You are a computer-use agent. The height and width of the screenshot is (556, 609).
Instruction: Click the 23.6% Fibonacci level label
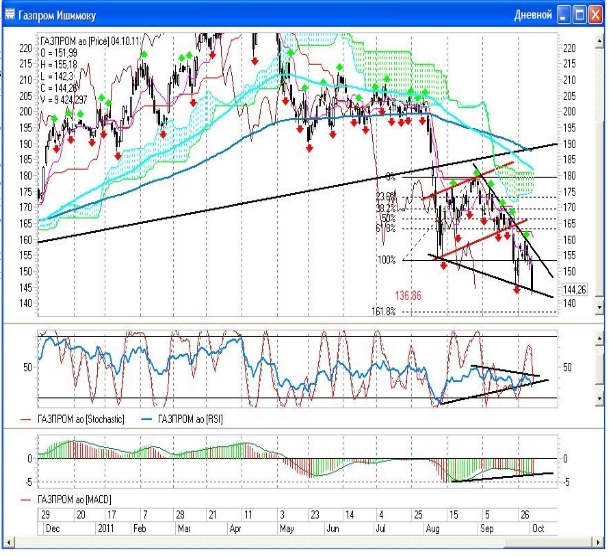pos(386,196)
